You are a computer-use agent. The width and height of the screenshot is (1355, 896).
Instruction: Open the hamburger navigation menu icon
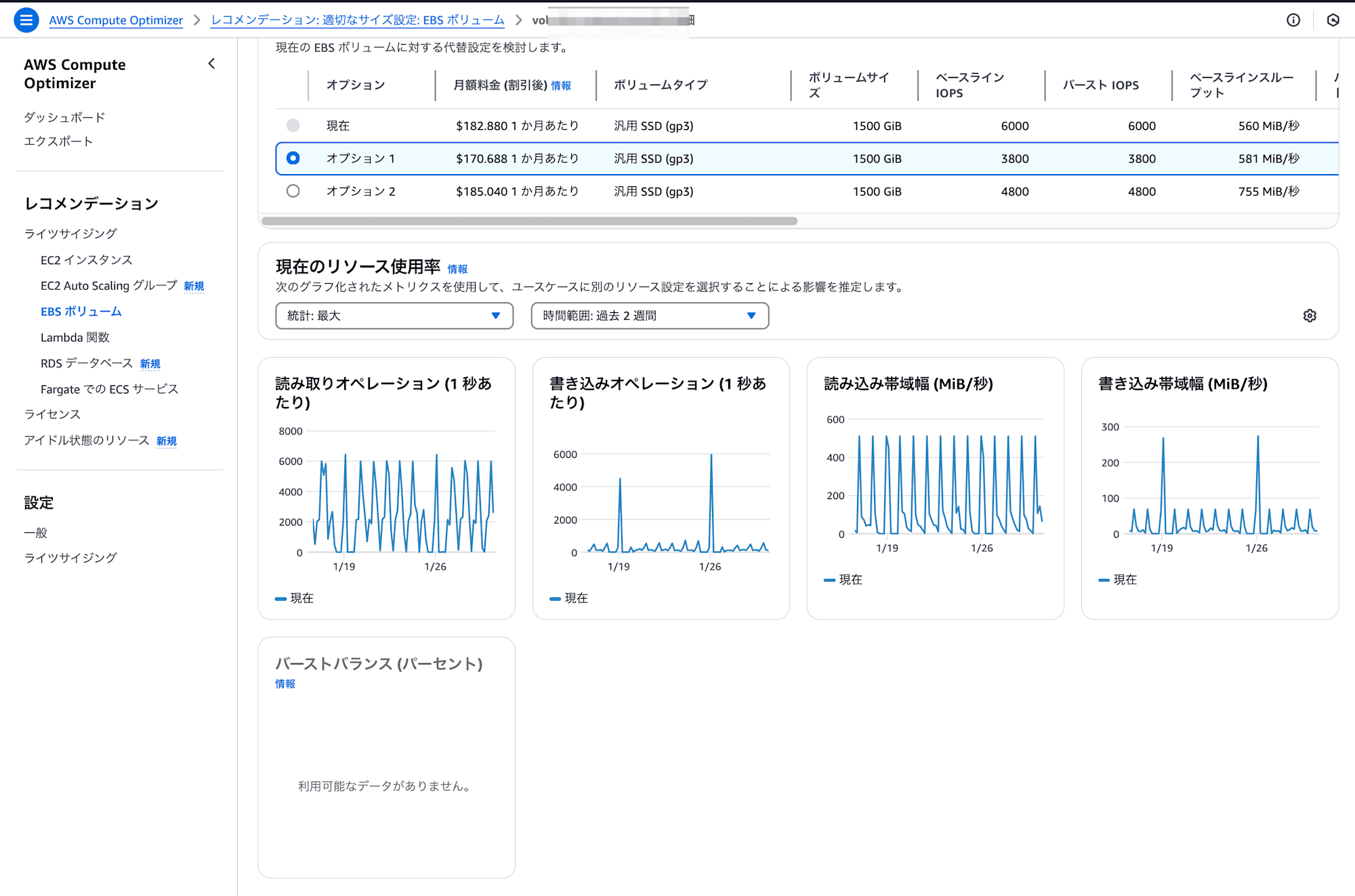[x=26, y=20]
